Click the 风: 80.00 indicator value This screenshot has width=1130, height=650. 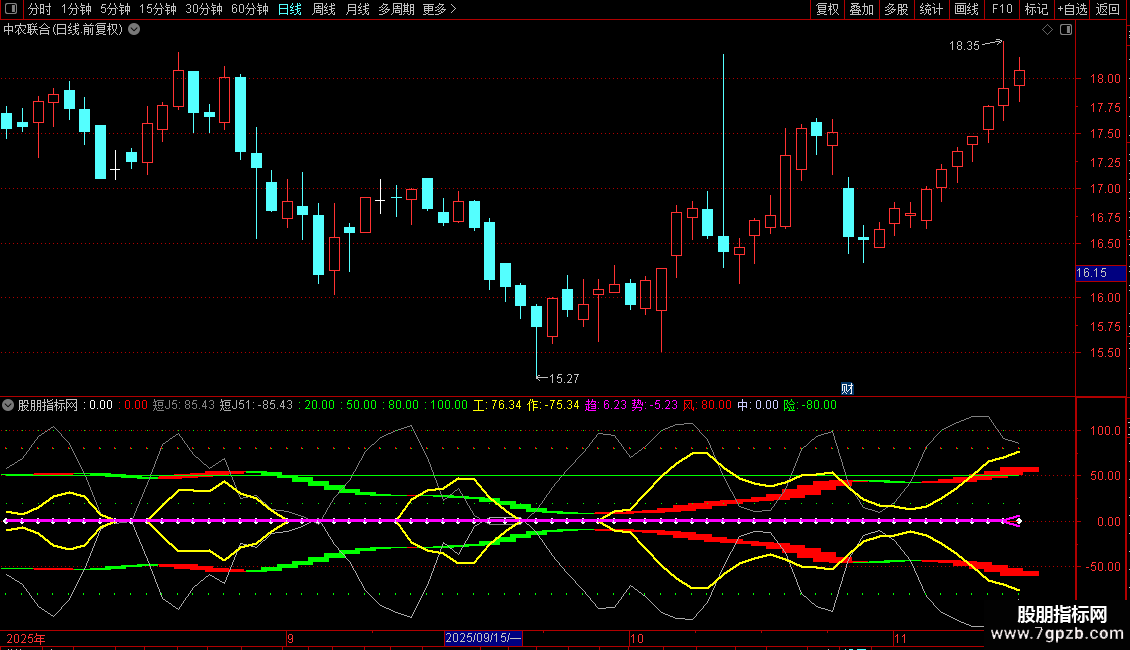pos(707,405)
